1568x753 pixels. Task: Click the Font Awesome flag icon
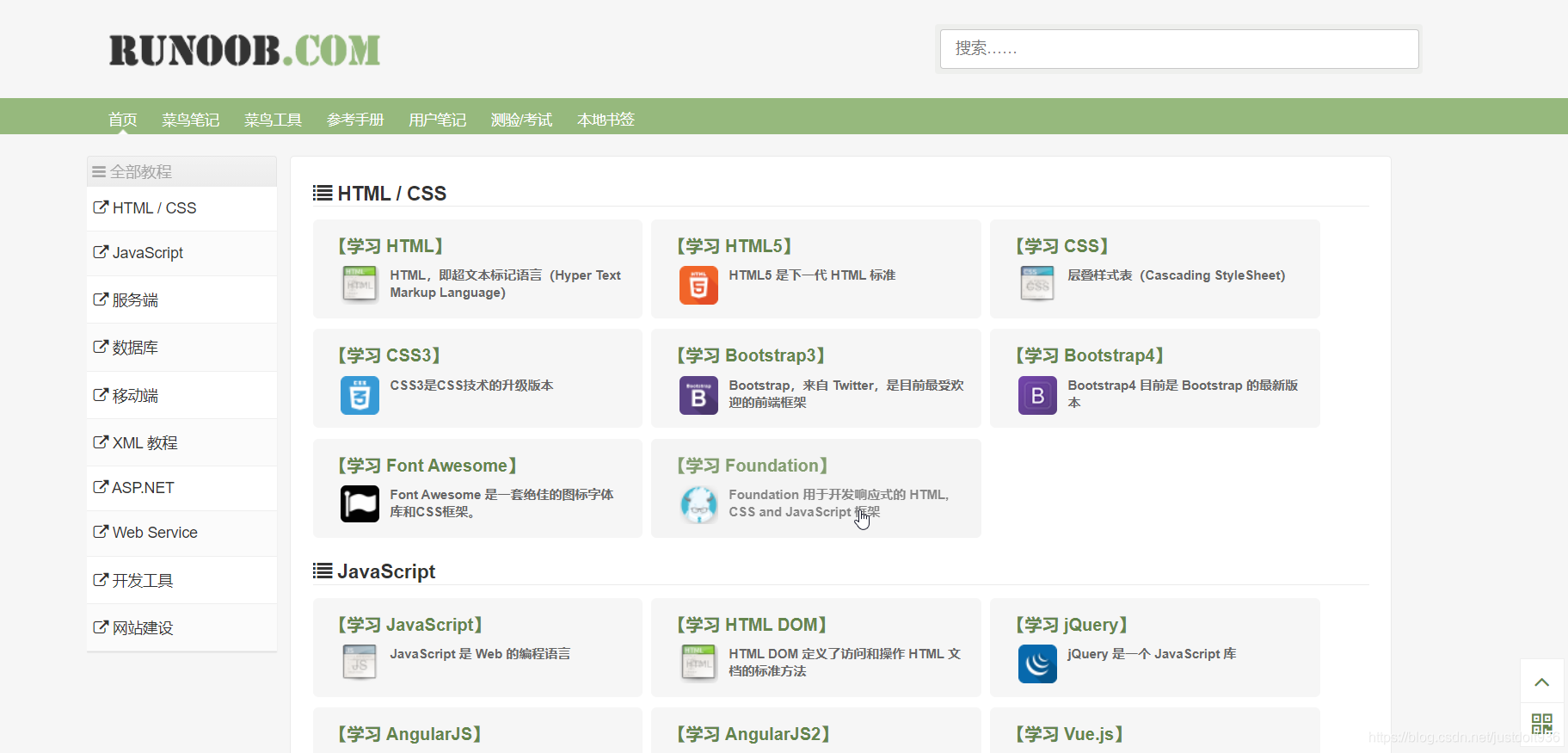point(360,504)
